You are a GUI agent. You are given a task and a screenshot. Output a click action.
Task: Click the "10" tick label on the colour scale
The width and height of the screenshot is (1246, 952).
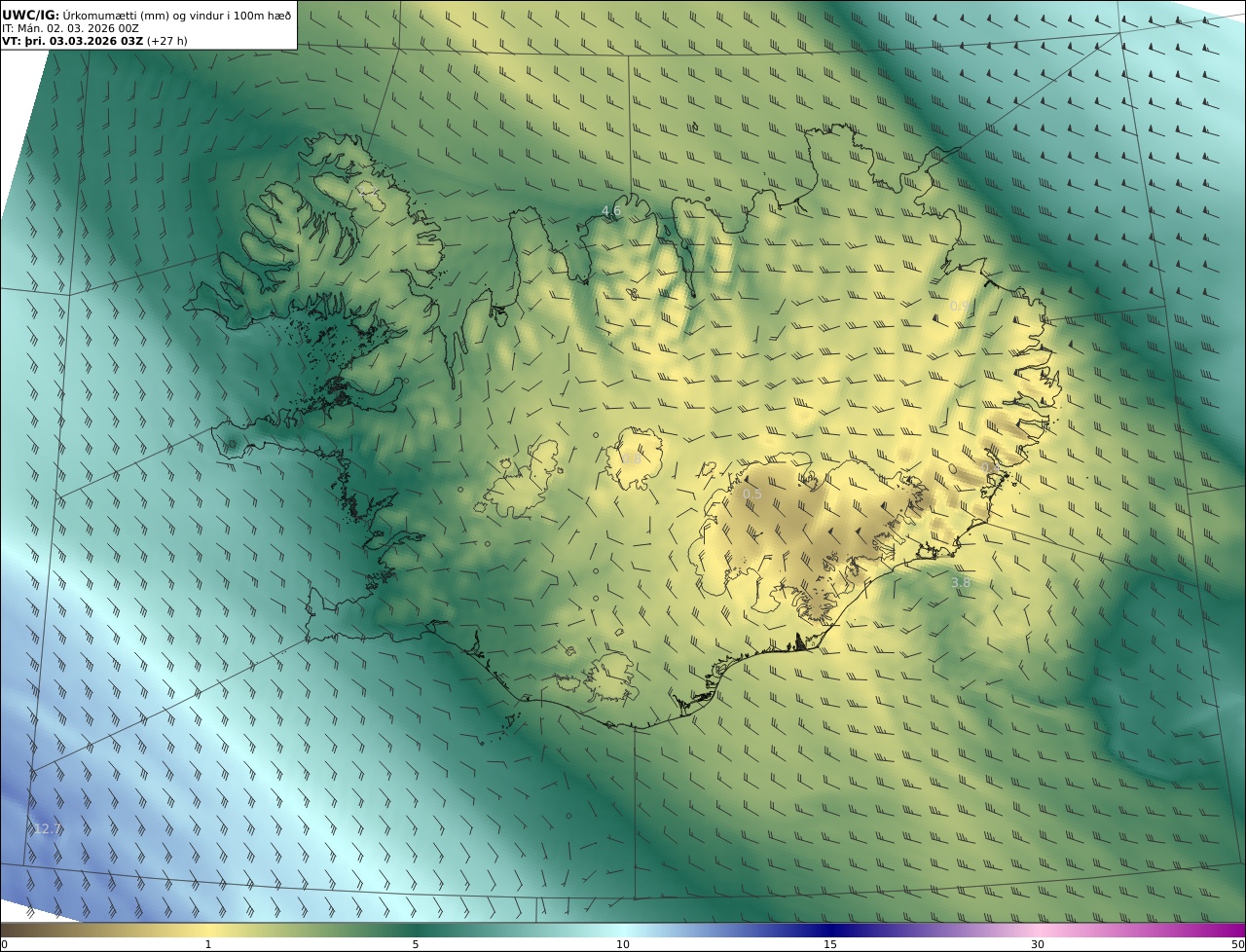coord(623,944)
